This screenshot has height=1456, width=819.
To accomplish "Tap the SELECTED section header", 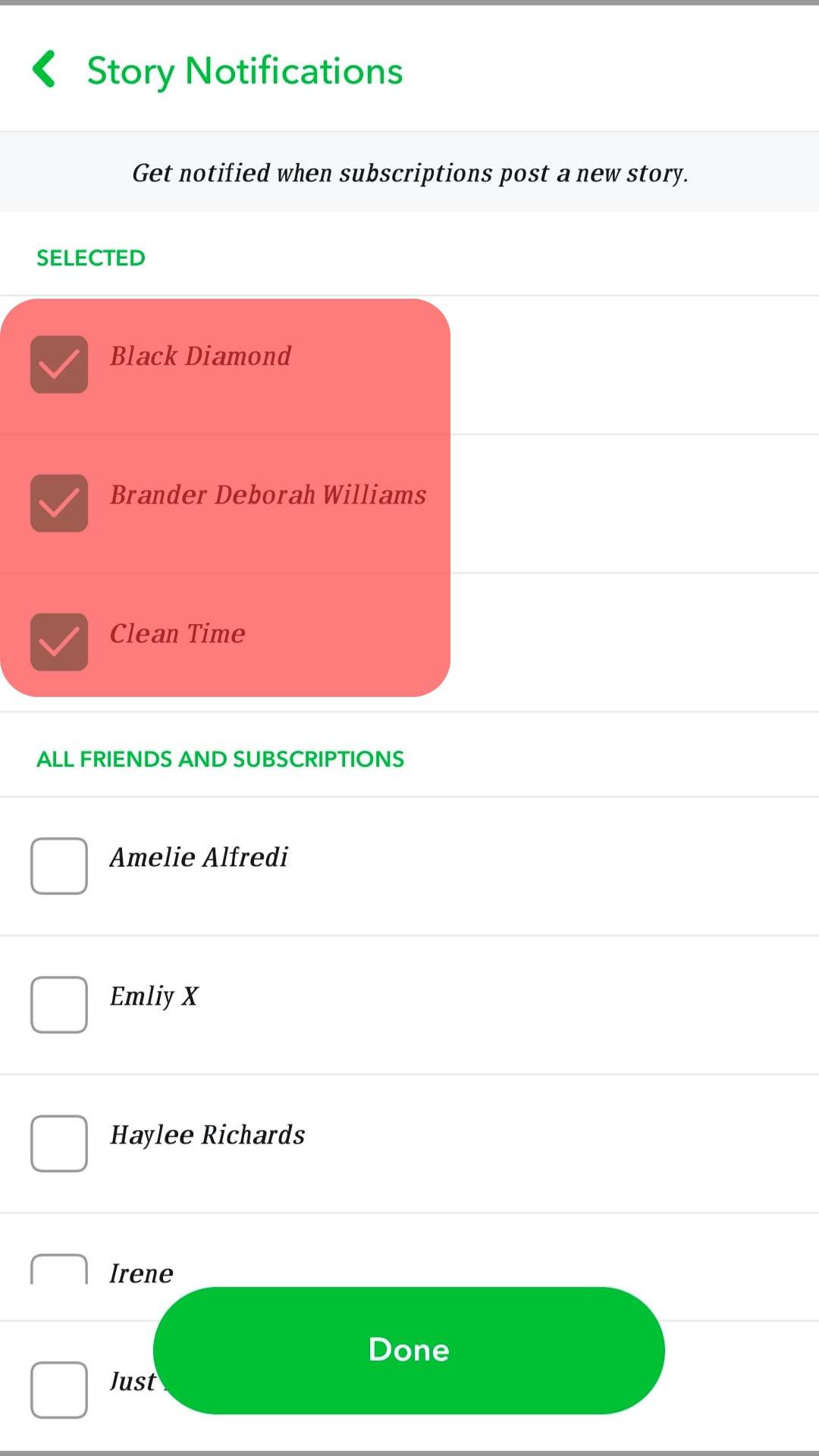I will pyautogui.click(x=91, y=258).
